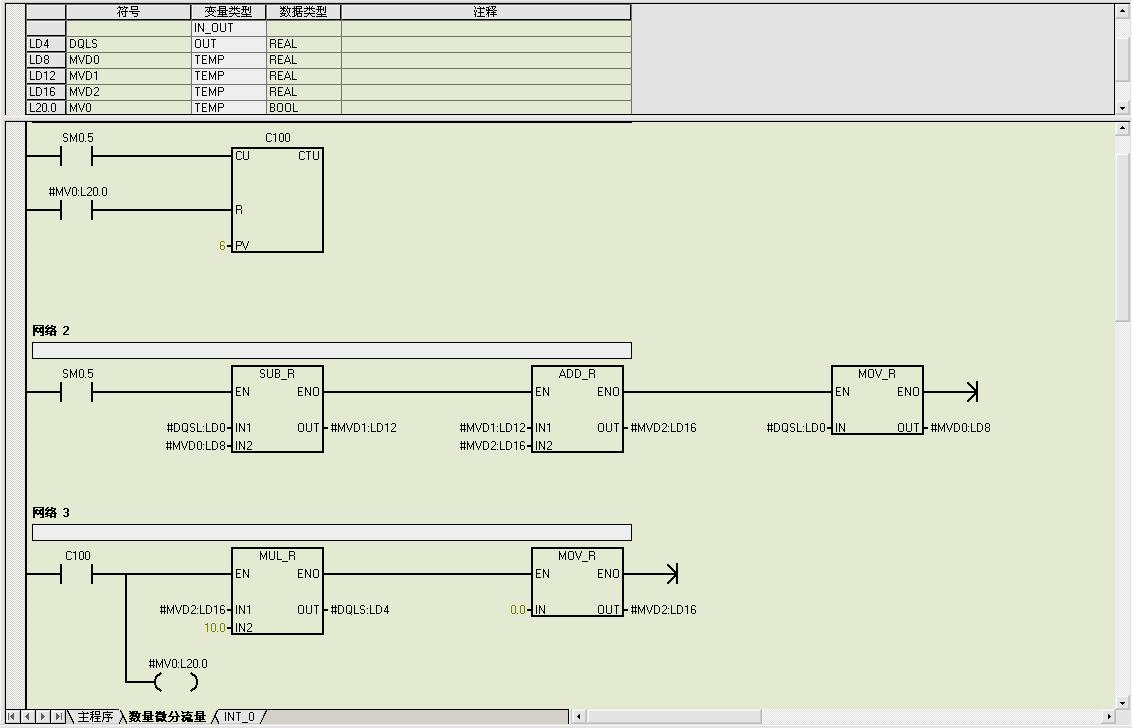Click the 变量类型 column header

coord(228,12)
